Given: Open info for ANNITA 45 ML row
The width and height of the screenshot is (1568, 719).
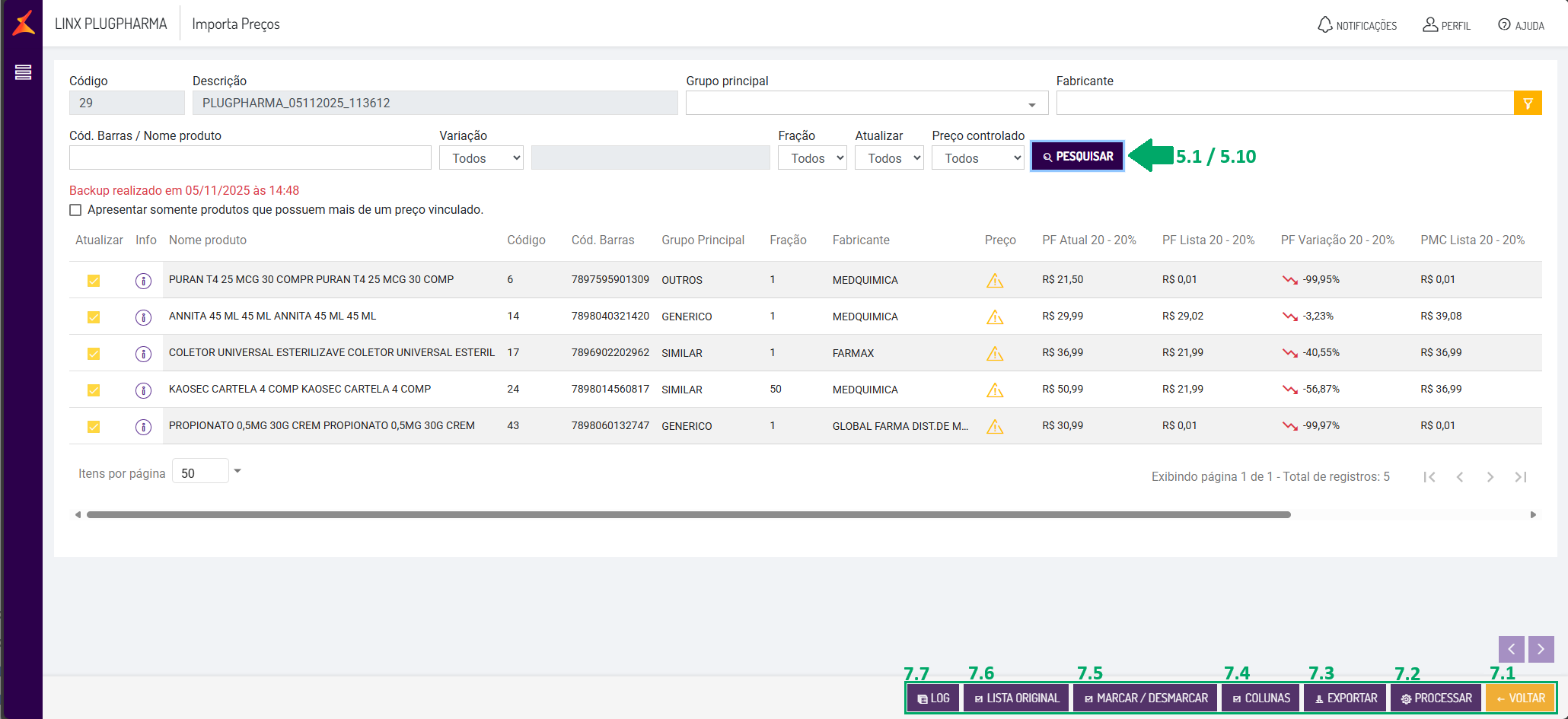Looking at the screenshot, I should [x=143, y=317].
